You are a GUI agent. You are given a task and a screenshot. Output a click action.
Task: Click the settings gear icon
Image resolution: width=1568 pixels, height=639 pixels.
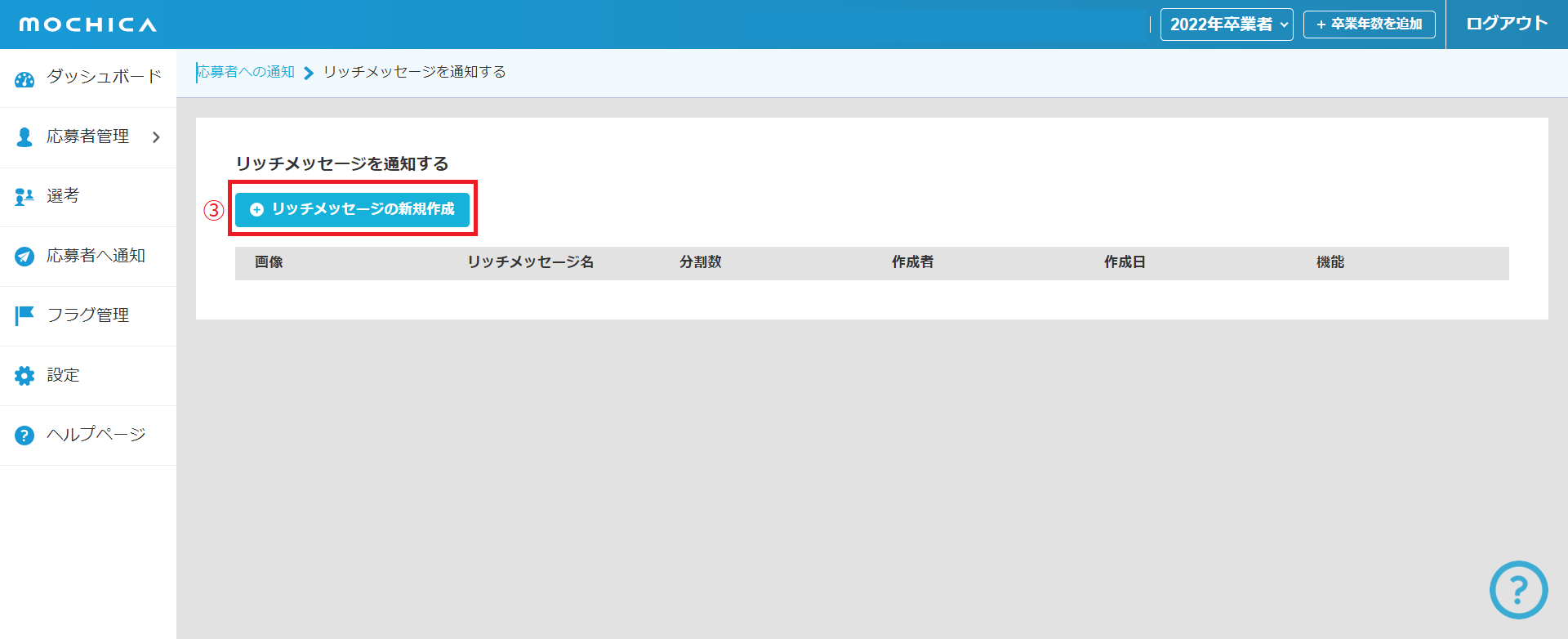(24, 376)
